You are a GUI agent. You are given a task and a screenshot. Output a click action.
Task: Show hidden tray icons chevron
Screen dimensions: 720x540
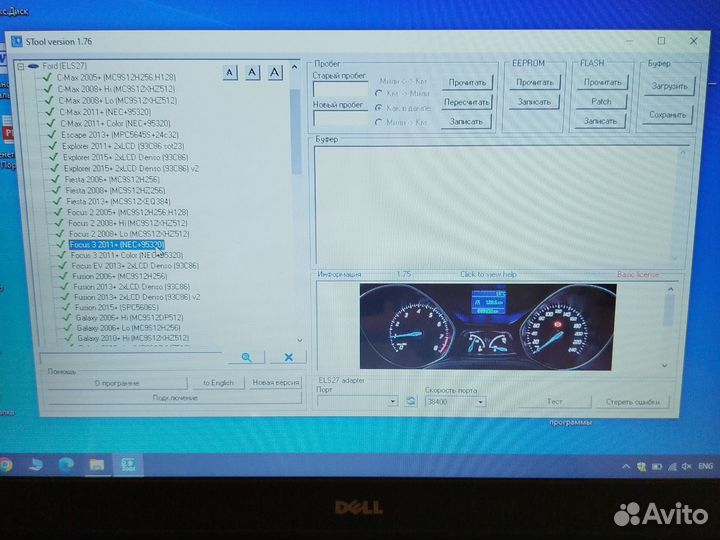click(x=625, y=467)
